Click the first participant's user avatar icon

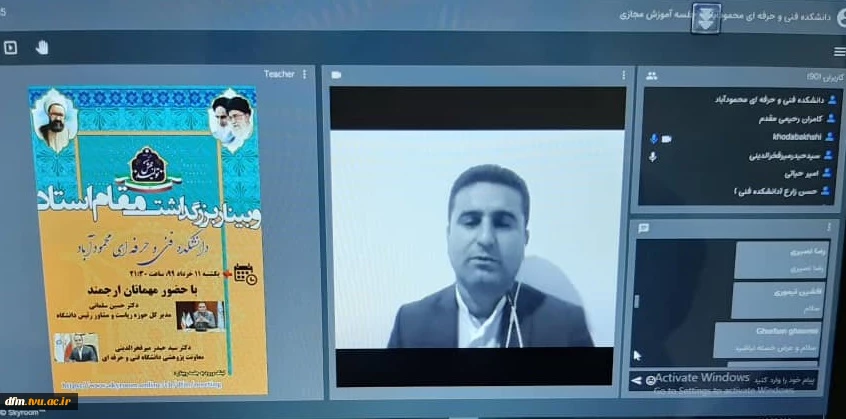pos(831,100)
